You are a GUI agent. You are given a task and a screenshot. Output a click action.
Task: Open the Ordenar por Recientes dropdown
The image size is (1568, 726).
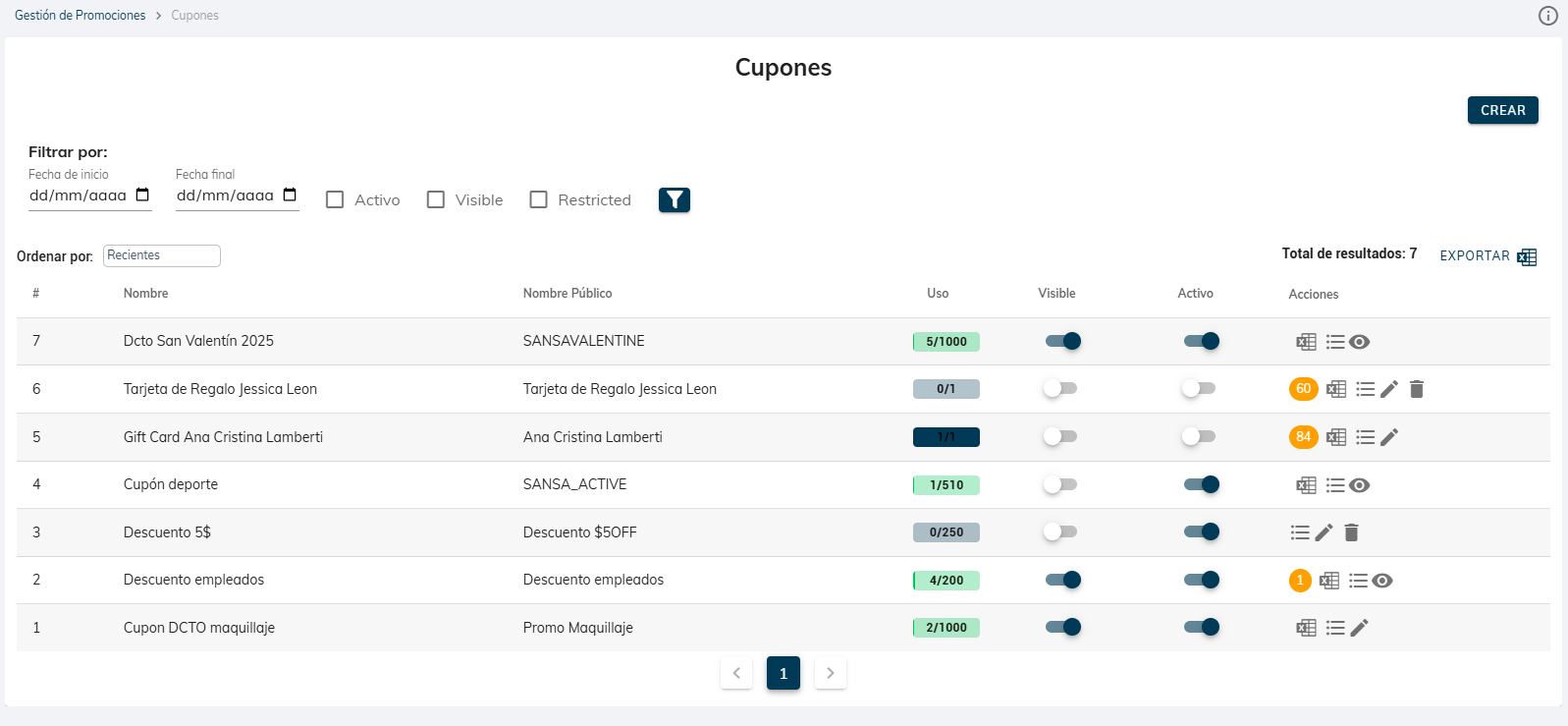point(162,255)
